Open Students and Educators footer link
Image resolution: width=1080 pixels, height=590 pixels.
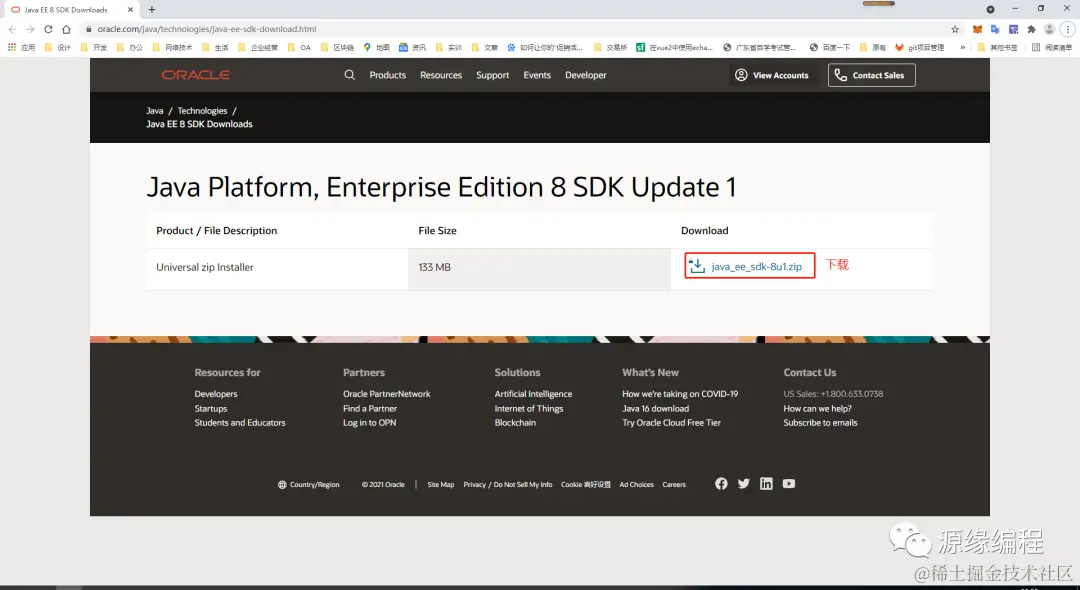click(x=240, y=423)
